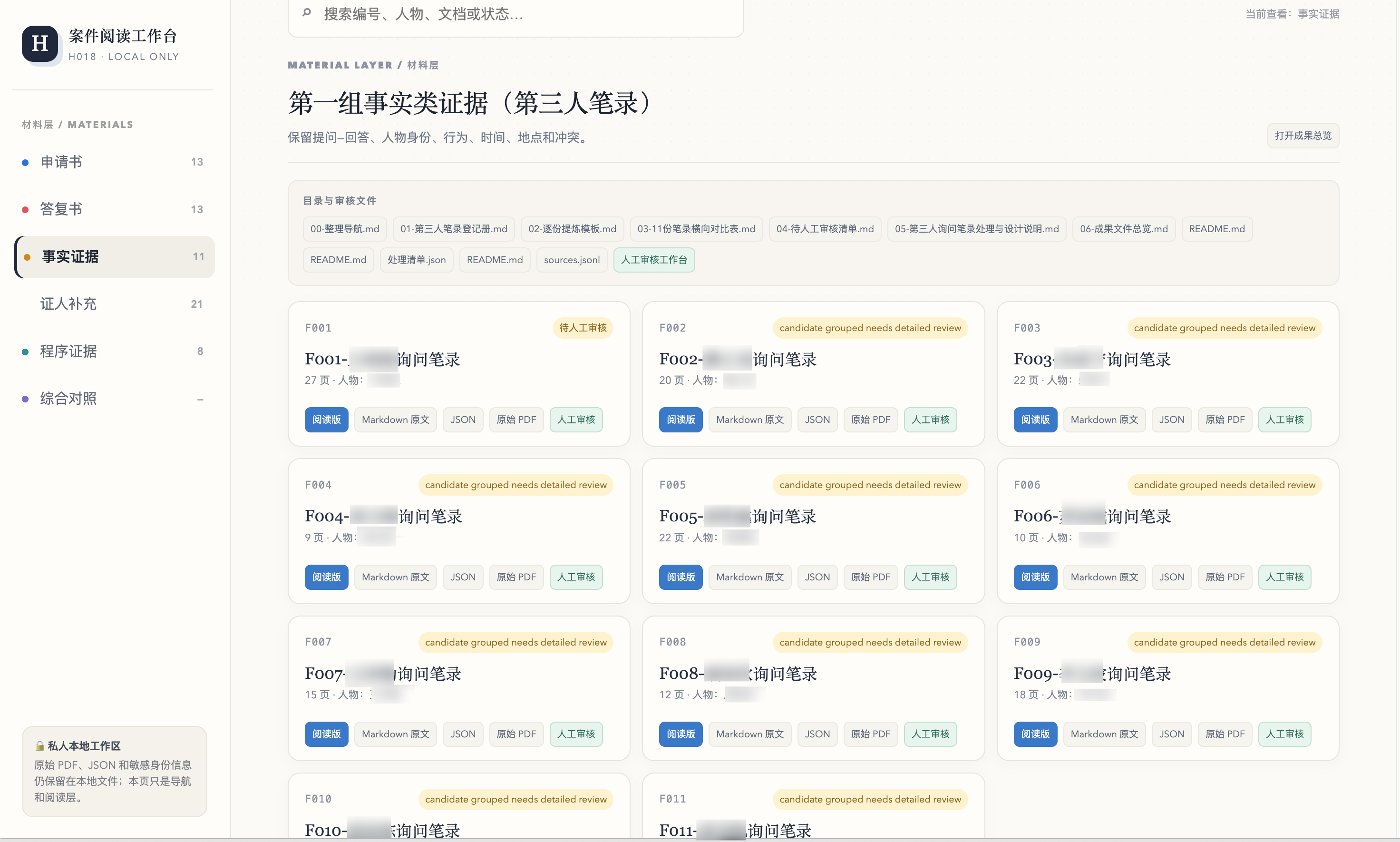View Markdown 原文 of F008
Screen dimensions: 1400x842
(x=749, y=734)
